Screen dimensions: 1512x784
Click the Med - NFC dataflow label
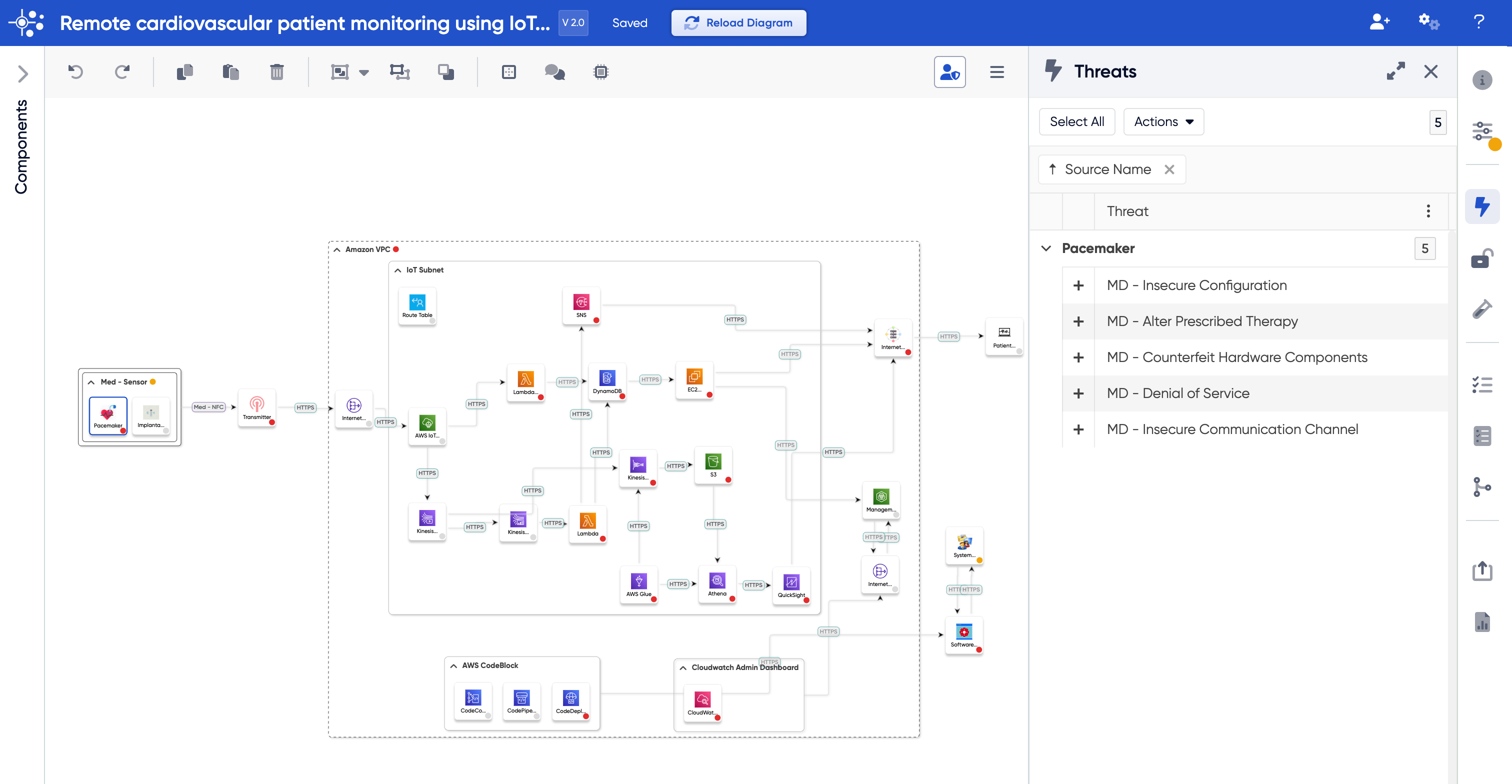tap(209, 407)
